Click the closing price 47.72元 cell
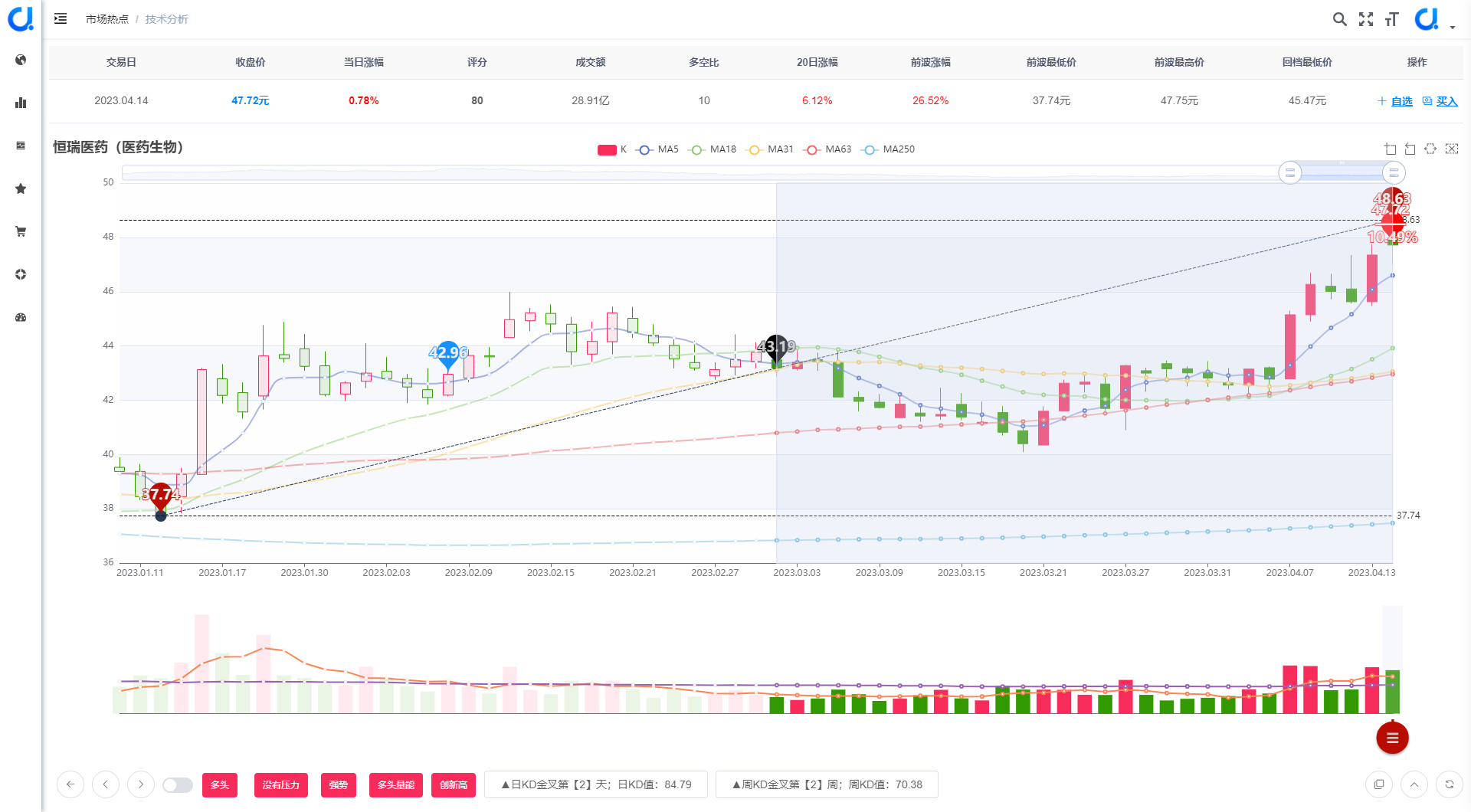1471x812 pixels. coord(251,100)
